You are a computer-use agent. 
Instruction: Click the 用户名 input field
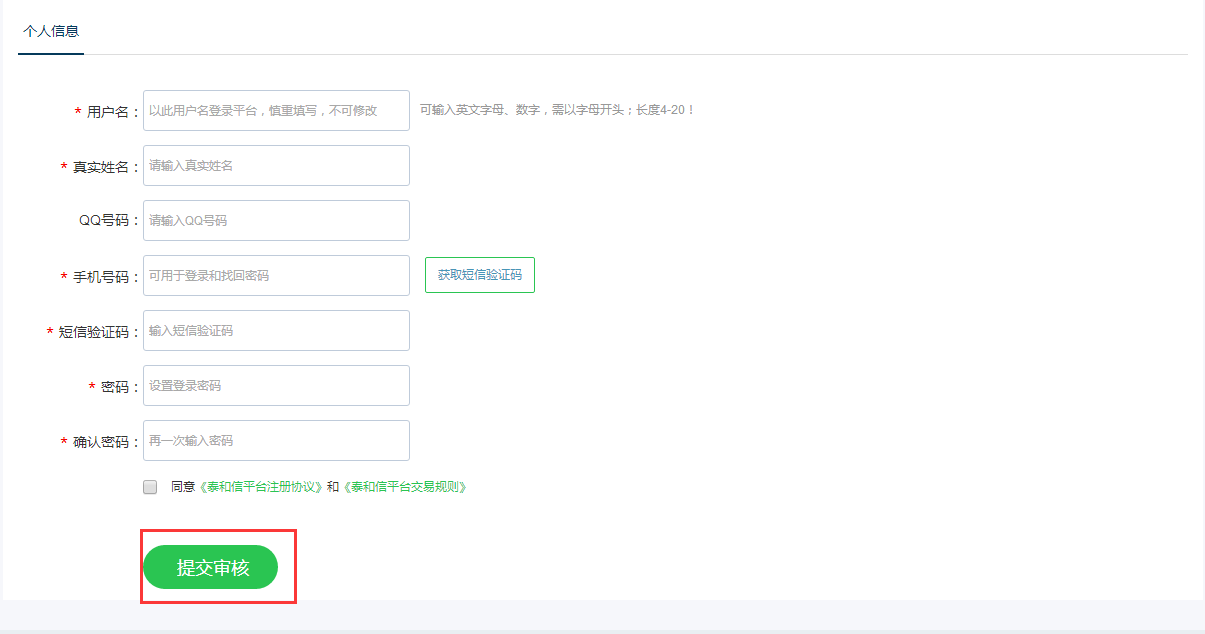point(276,111)
